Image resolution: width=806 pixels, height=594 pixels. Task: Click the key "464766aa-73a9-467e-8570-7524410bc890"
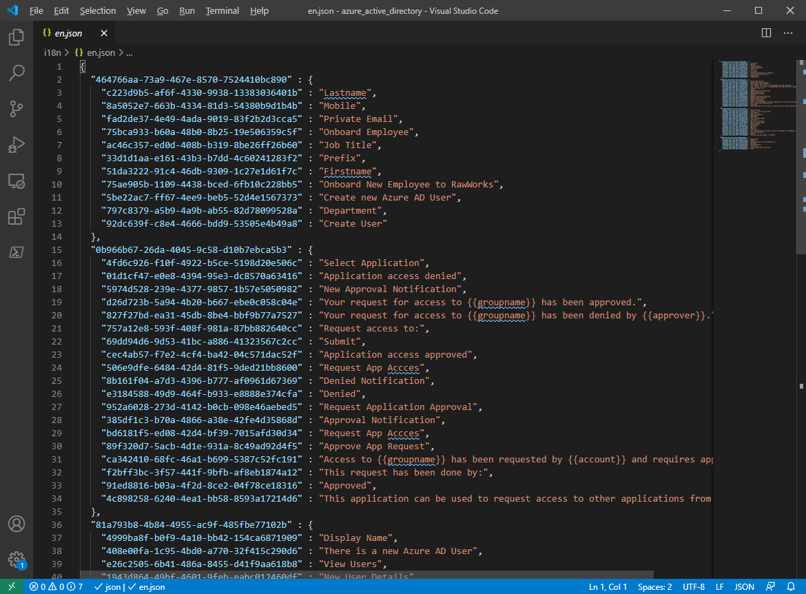(191, 80)
